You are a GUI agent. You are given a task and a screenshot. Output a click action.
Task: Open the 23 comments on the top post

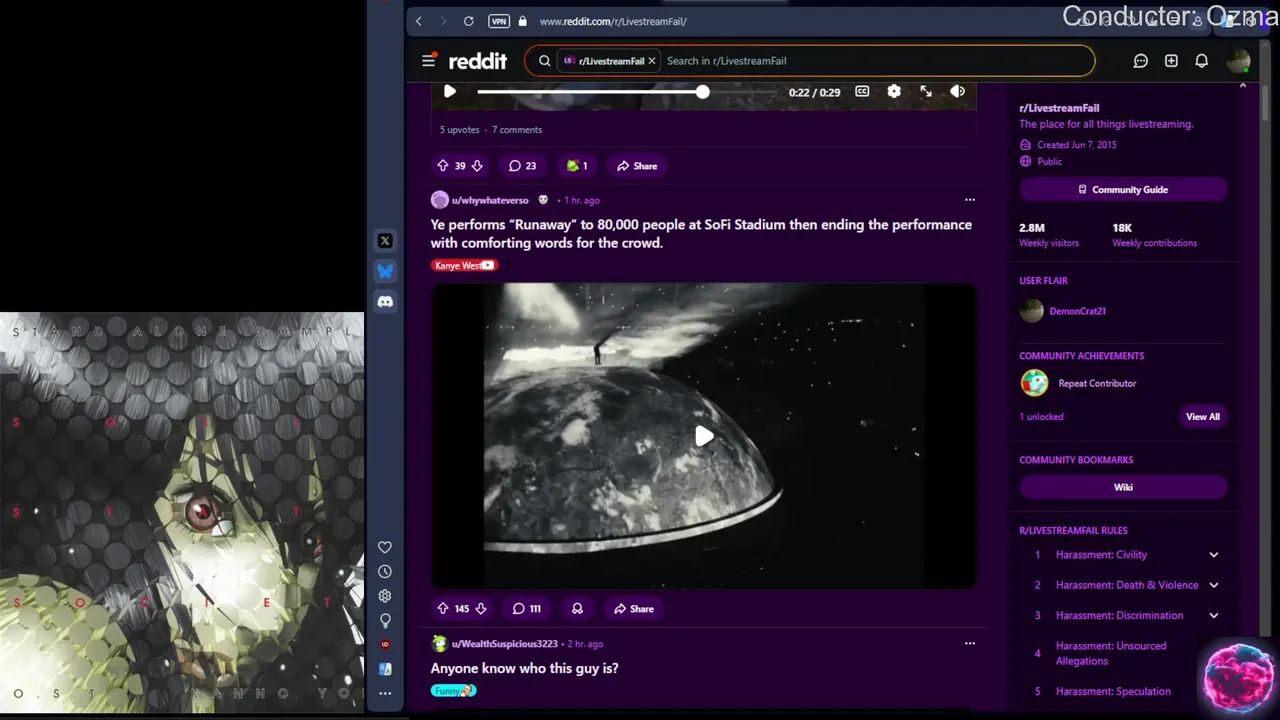pos(522,166)
